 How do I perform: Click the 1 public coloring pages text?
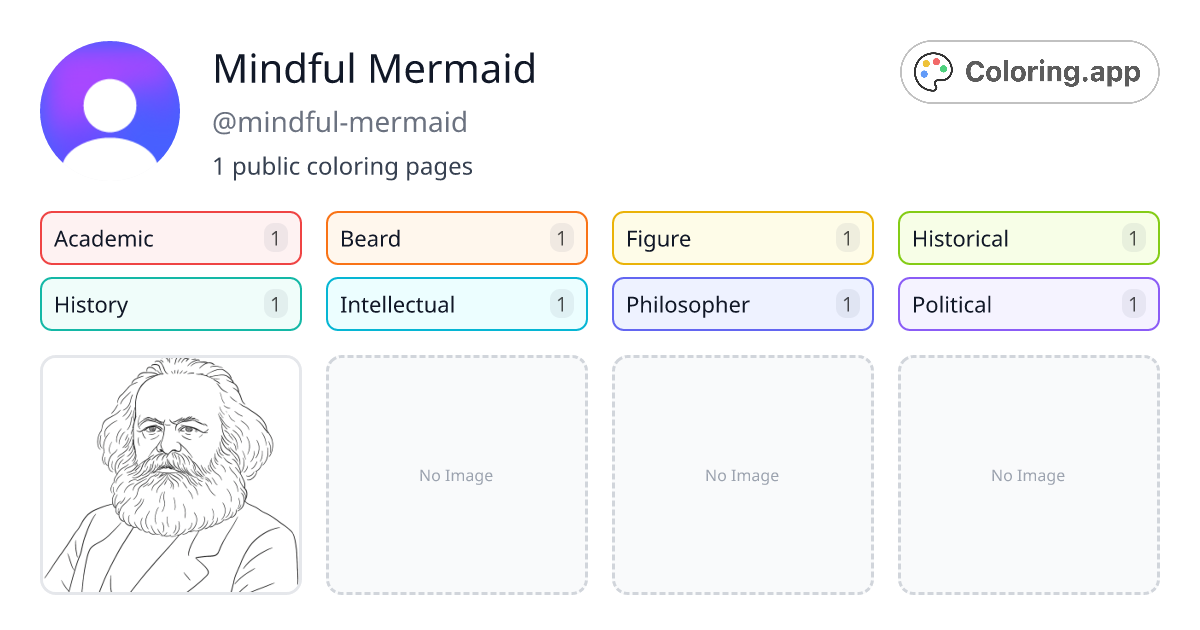click(343, 166)
